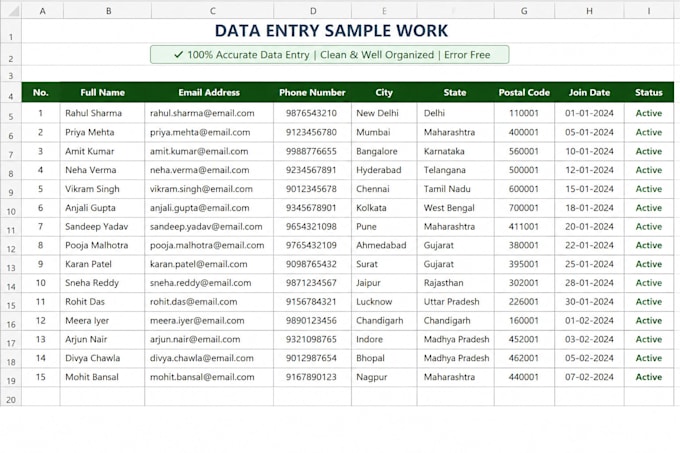Select the West Bengal state cell
The width and height of the screenshot is (680, 453).
(455, 208)
